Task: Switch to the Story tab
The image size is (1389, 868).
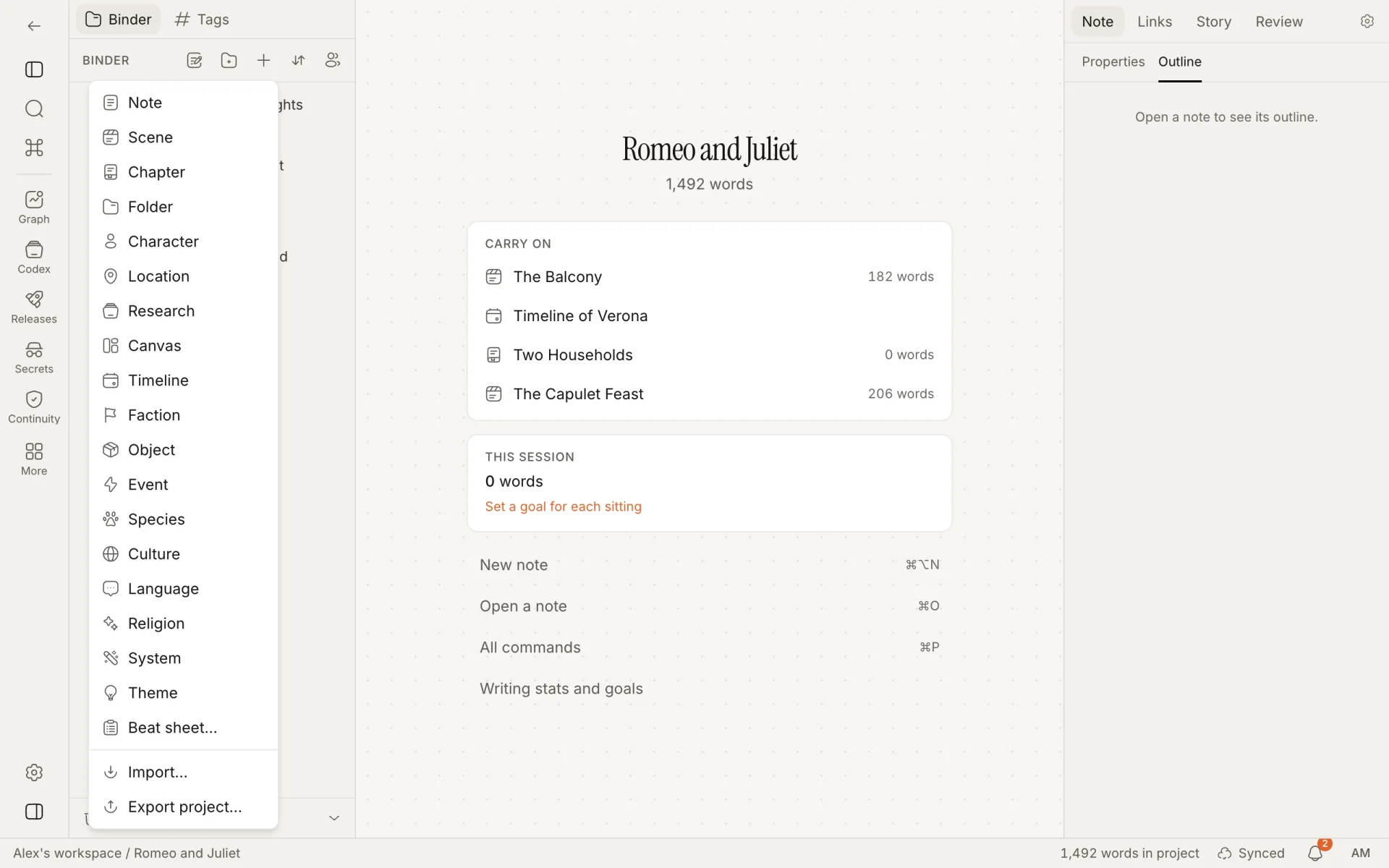Action: tap(1213, 22)
